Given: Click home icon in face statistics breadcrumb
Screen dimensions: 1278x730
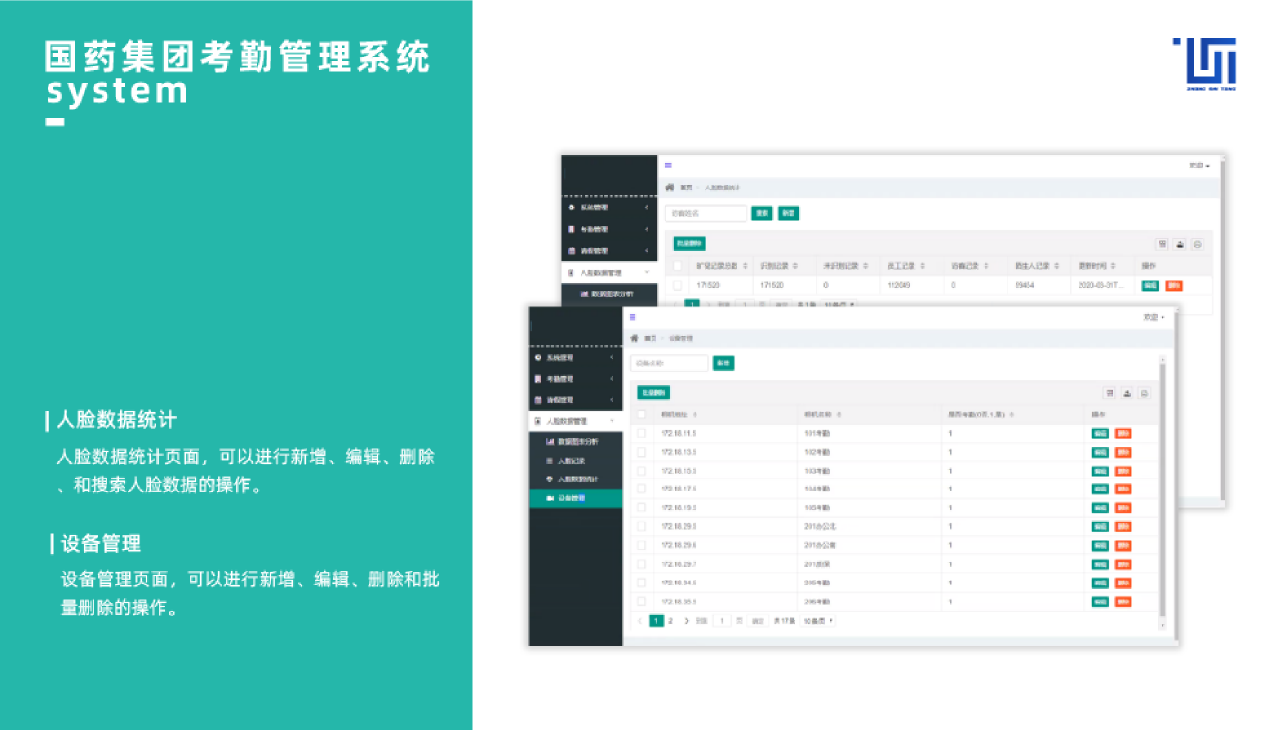Looking at the screenshot, I should (670, 187).
